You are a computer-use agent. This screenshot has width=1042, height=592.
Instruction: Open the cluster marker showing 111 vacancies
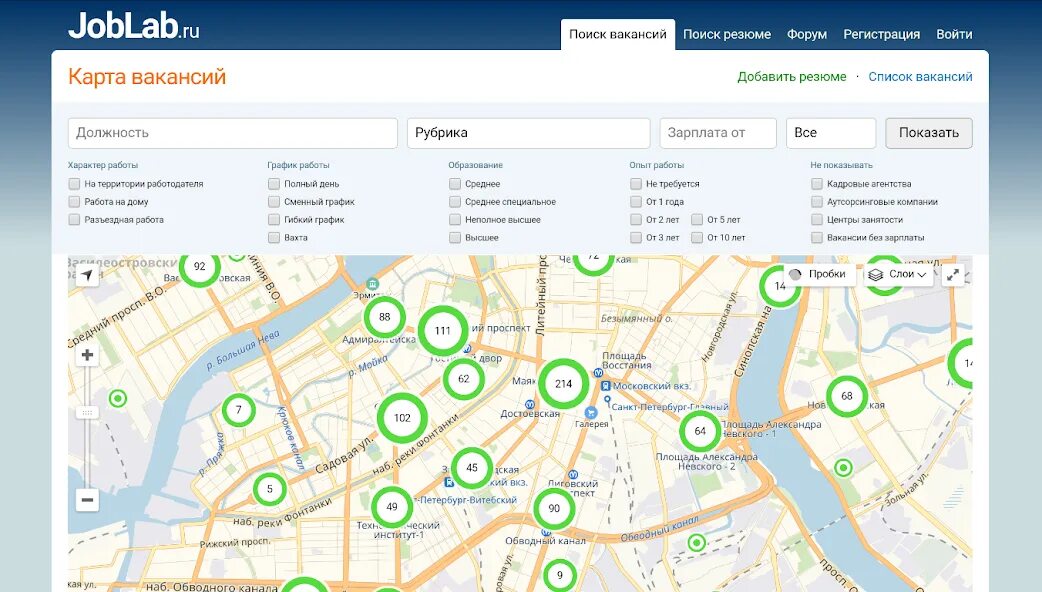coord(443,330)
